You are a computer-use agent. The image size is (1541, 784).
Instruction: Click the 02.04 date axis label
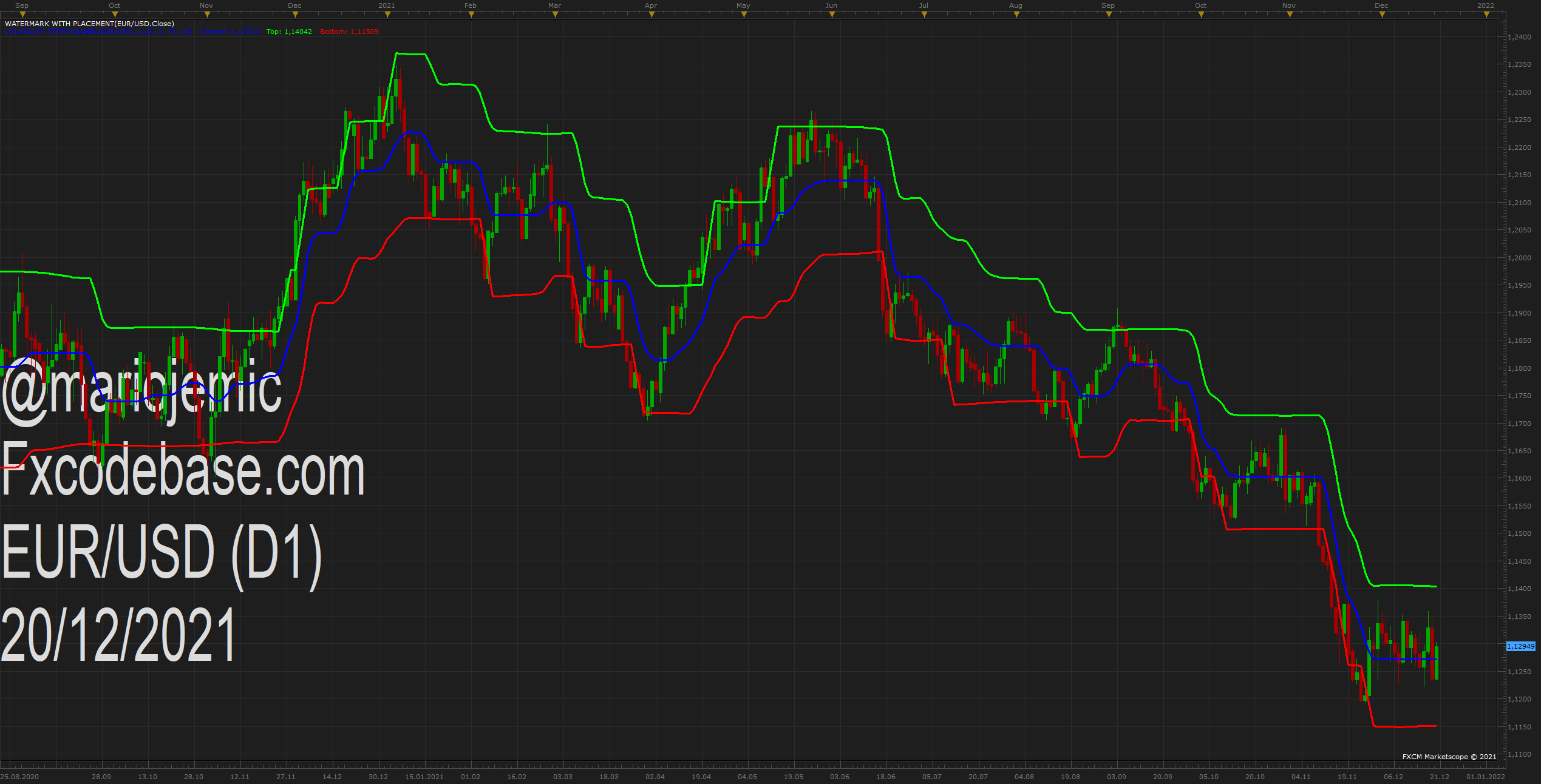click(x=655, y=777)
